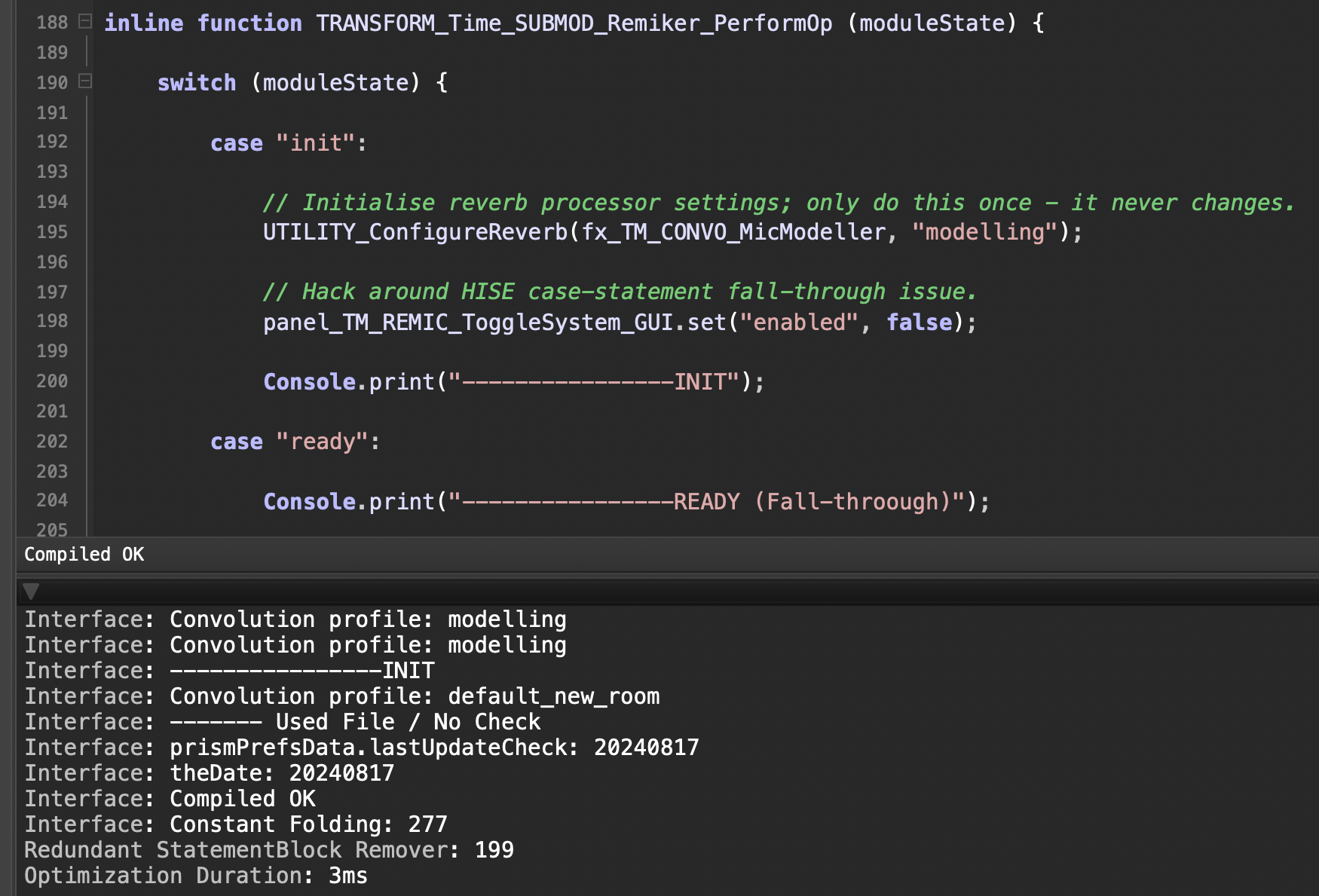The height and width of the screenshot is (896, 1319).
Task: Click the '(moduleState)' parameter on line 188
Action: [x=932, y=23]
